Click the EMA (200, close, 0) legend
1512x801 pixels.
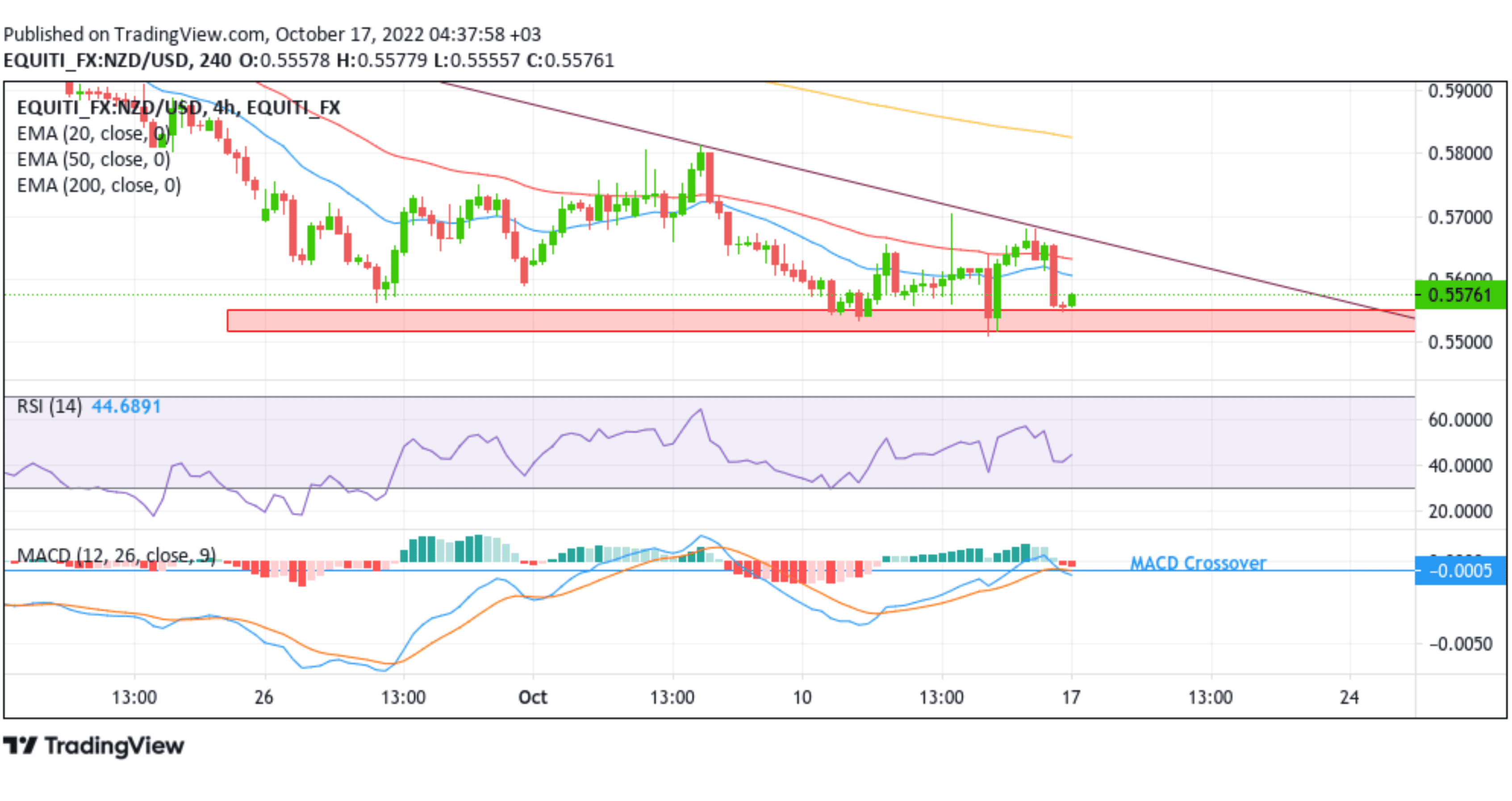99,185
